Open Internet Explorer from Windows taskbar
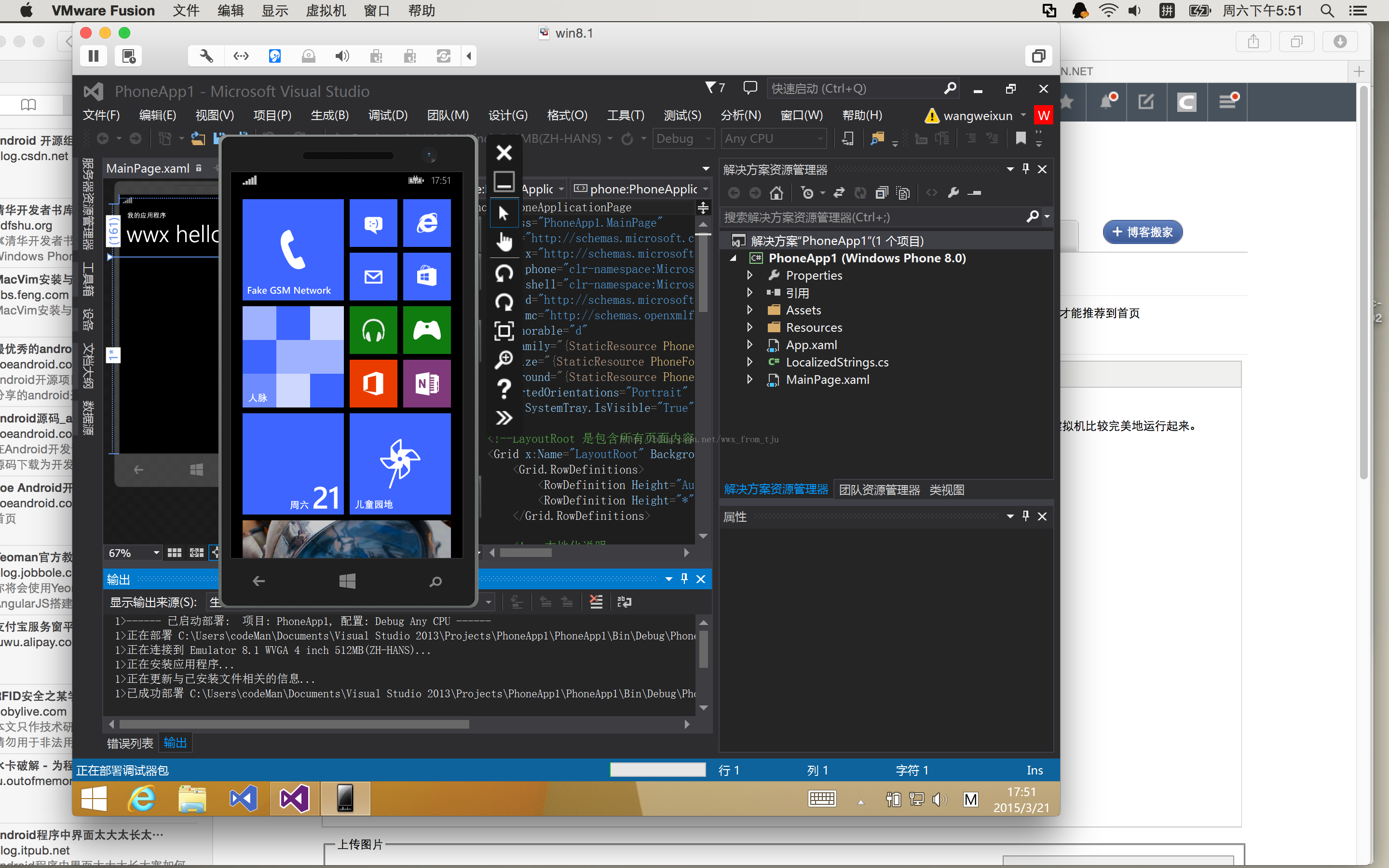 pos(142,798)
